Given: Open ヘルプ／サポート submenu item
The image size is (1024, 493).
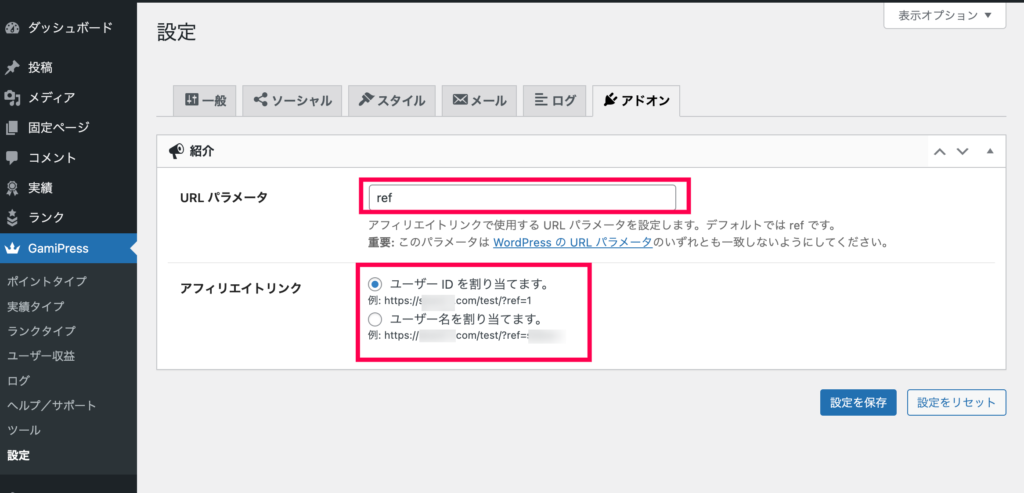Looking at the screenshot, I should pyautogui.click(x=52, y=406).
